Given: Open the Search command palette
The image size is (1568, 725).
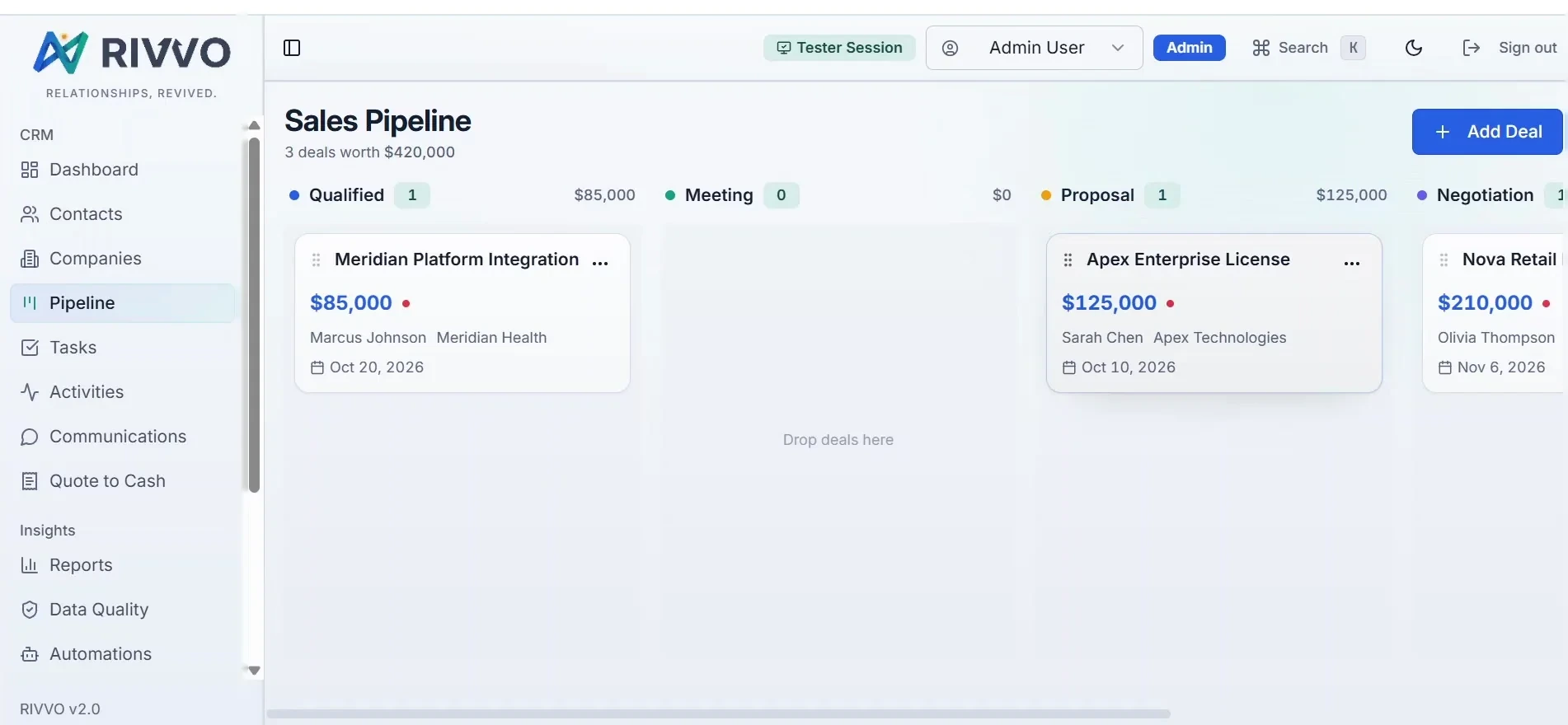Looking at the screenshot, I should pos(1308,48).
